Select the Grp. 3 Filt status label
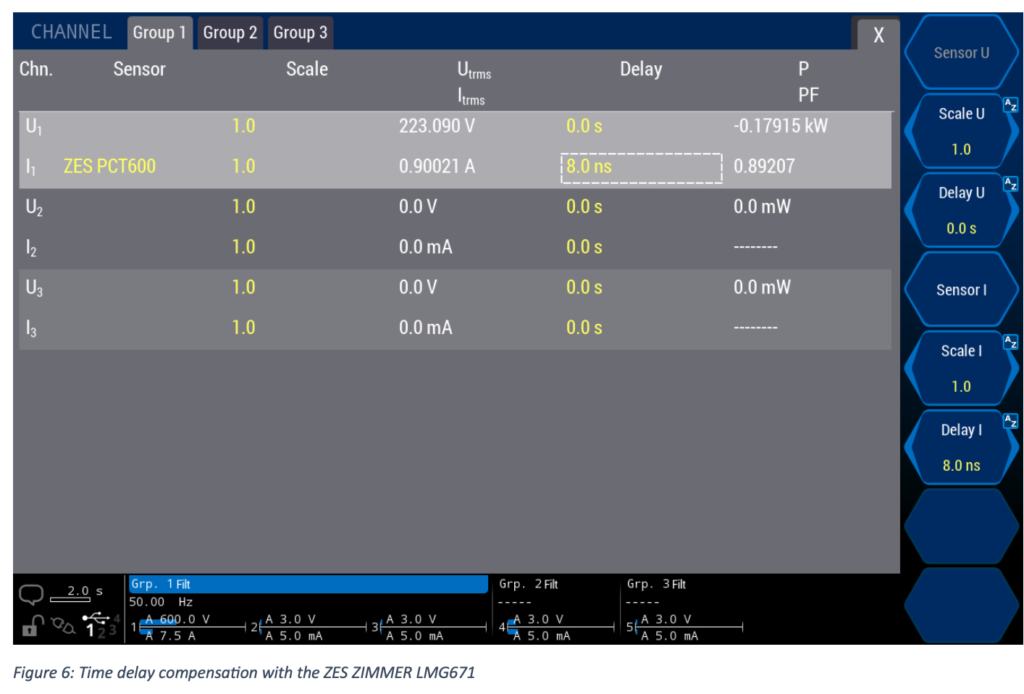Screen dimensions: 1024x694 [x=656, y=584]
